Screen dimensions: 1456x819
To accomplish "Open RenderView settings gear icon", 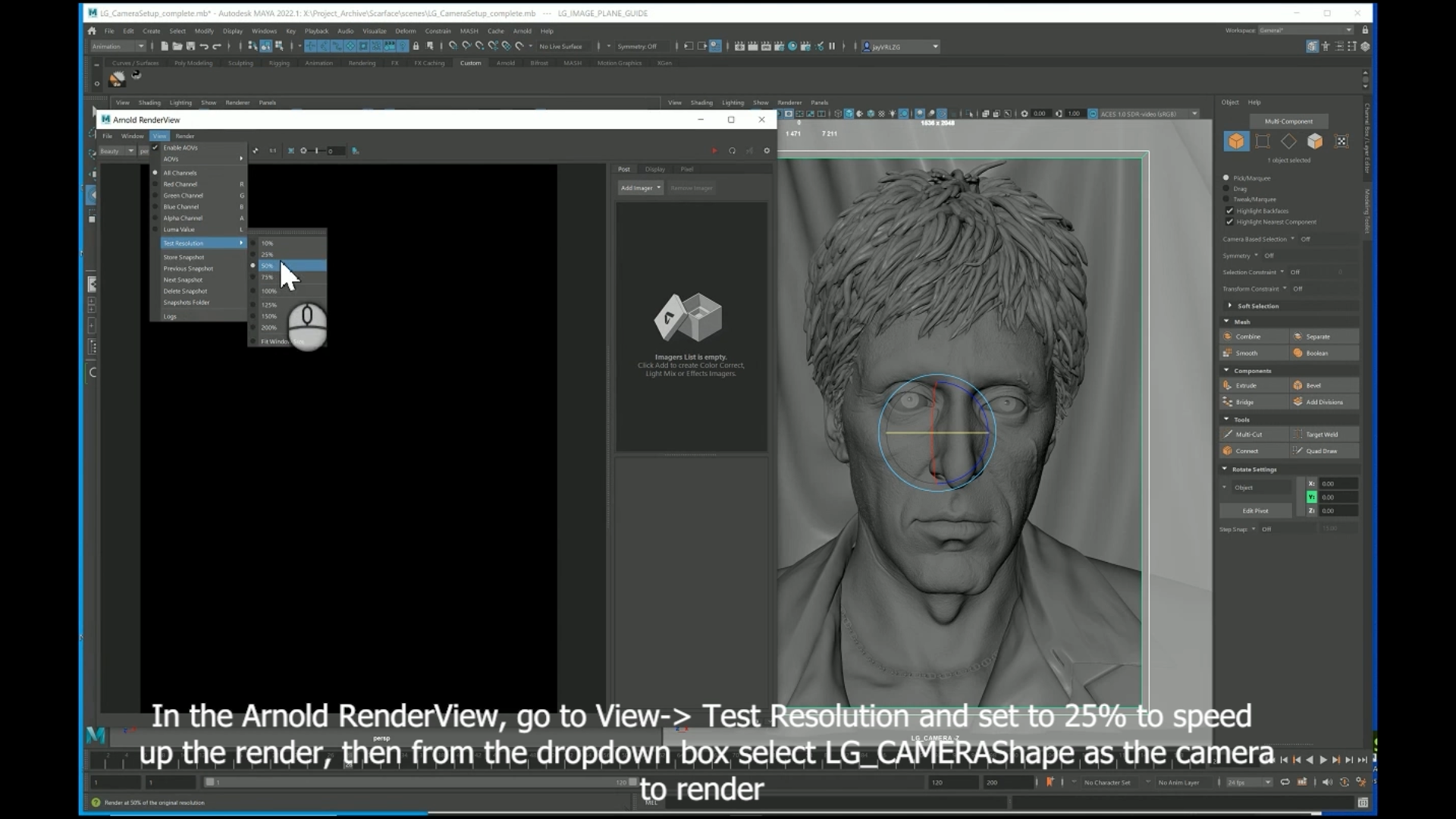I will 767,151.
